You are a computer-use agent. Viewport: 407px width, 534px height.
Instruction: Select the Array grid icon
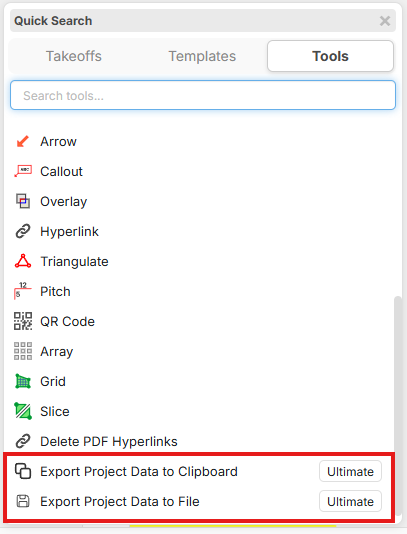point(23,351)
